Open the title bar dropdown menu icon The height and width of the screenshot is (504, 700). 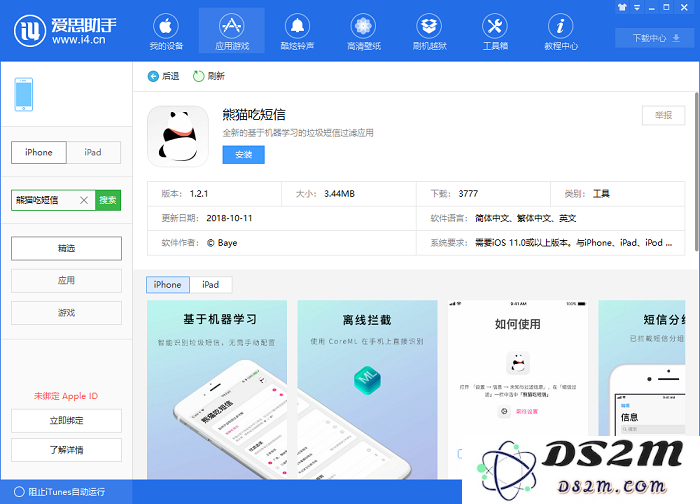pos(637,7)
